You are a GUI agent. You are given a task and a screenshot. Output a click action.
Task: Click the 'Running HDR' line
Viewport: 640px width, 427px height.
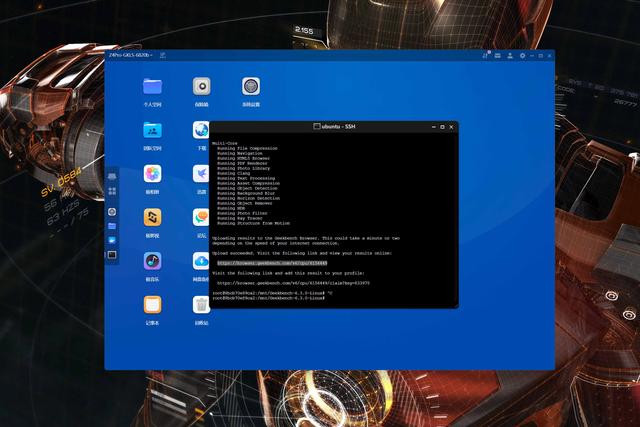click(231, 208)
